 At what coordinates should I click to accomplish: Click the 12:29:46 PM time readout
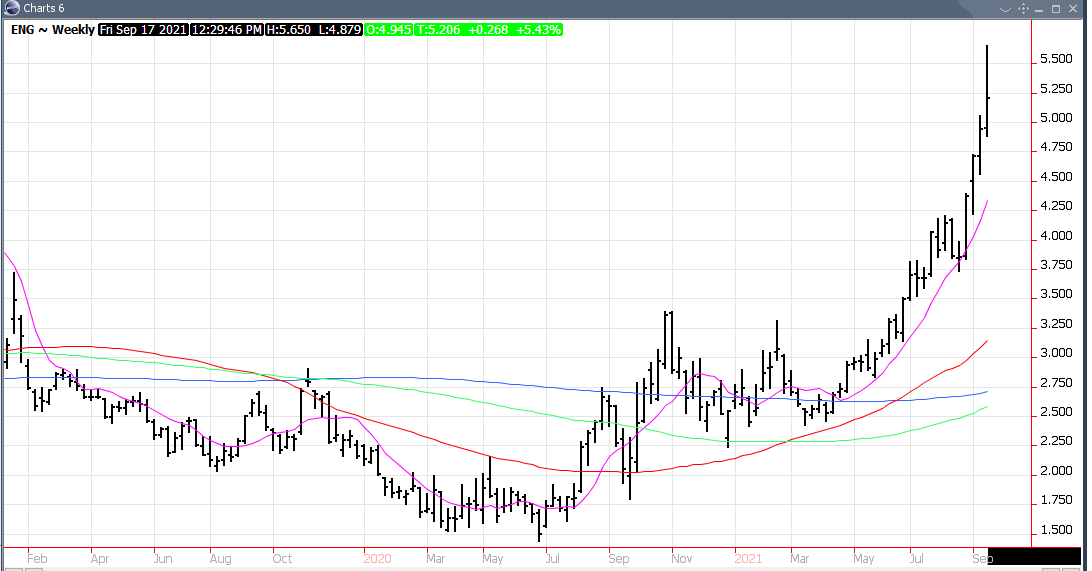pos(226,30)
